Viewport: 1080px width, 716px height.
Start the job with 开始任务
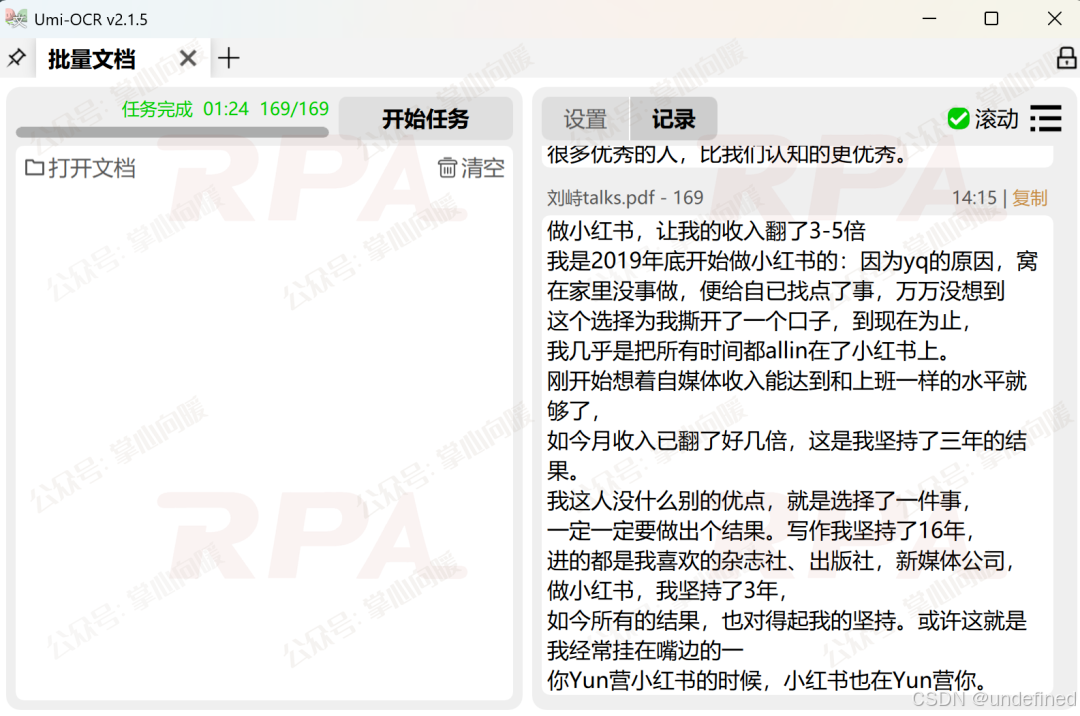pos(426,118)
